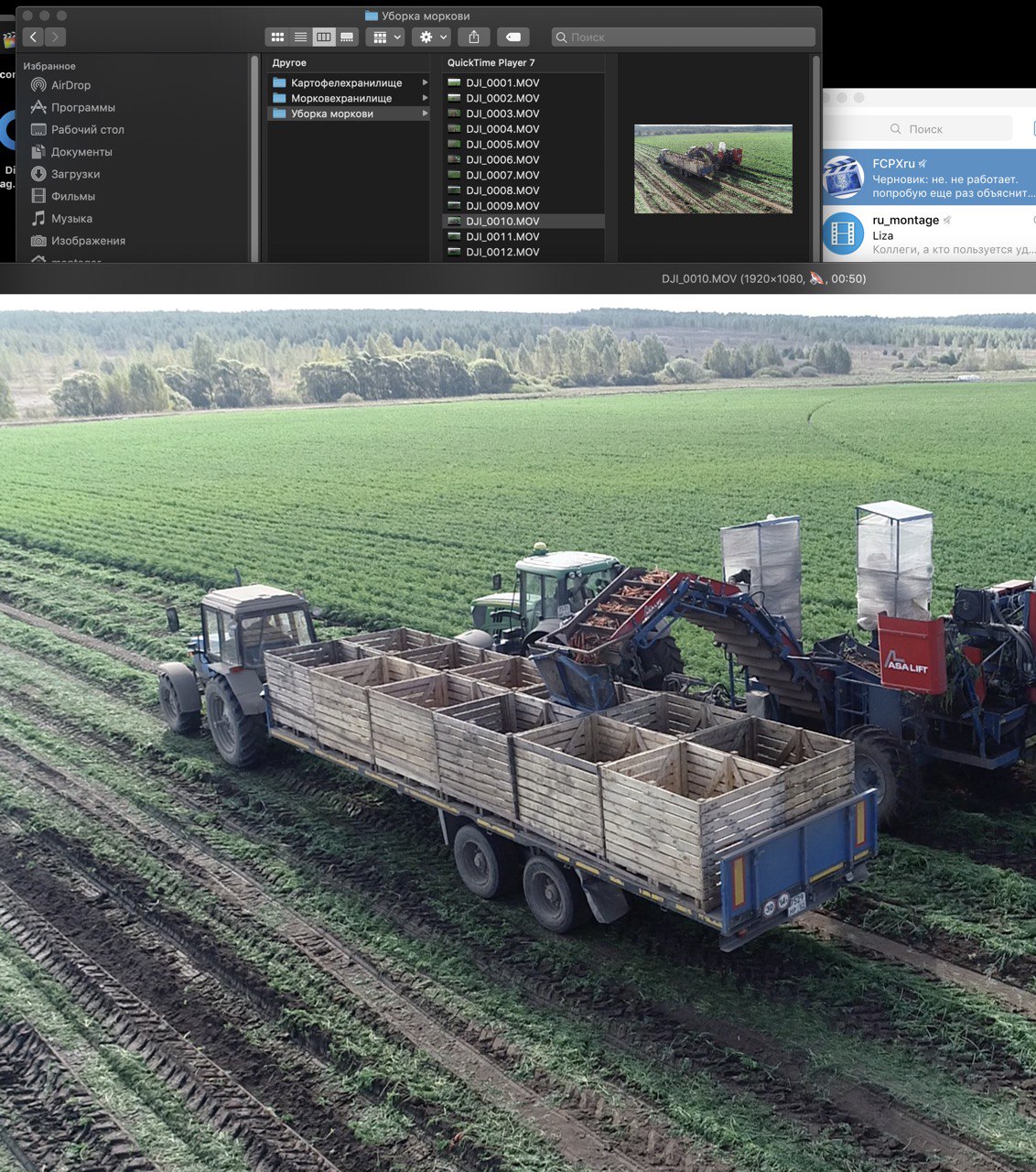
Task: Click the edit tags toolbar icon
Action: click(513, 37)
